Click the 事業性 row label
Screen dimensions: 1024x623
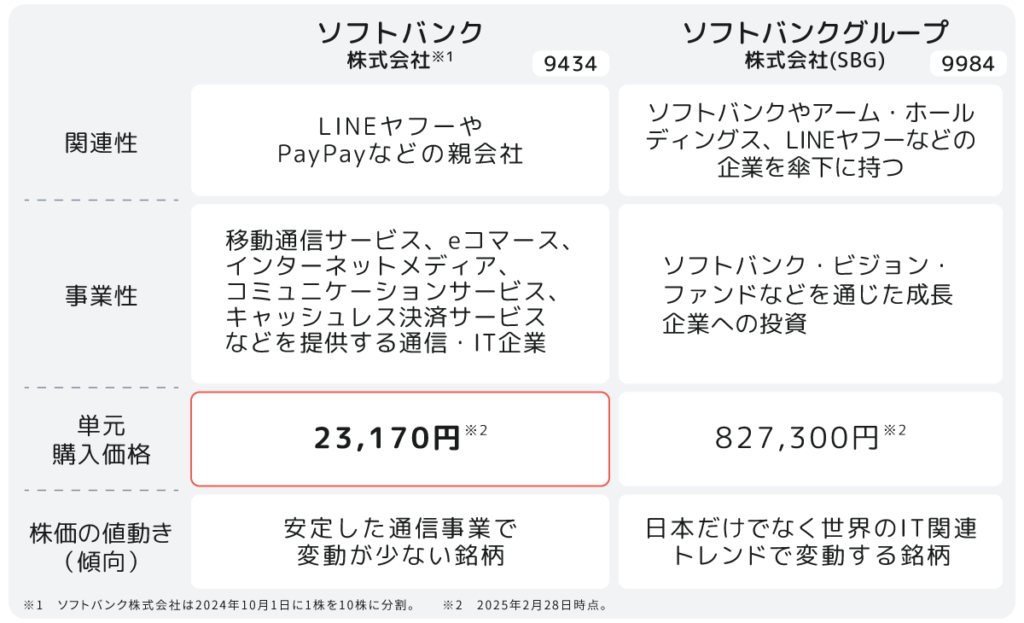[101, 295]
